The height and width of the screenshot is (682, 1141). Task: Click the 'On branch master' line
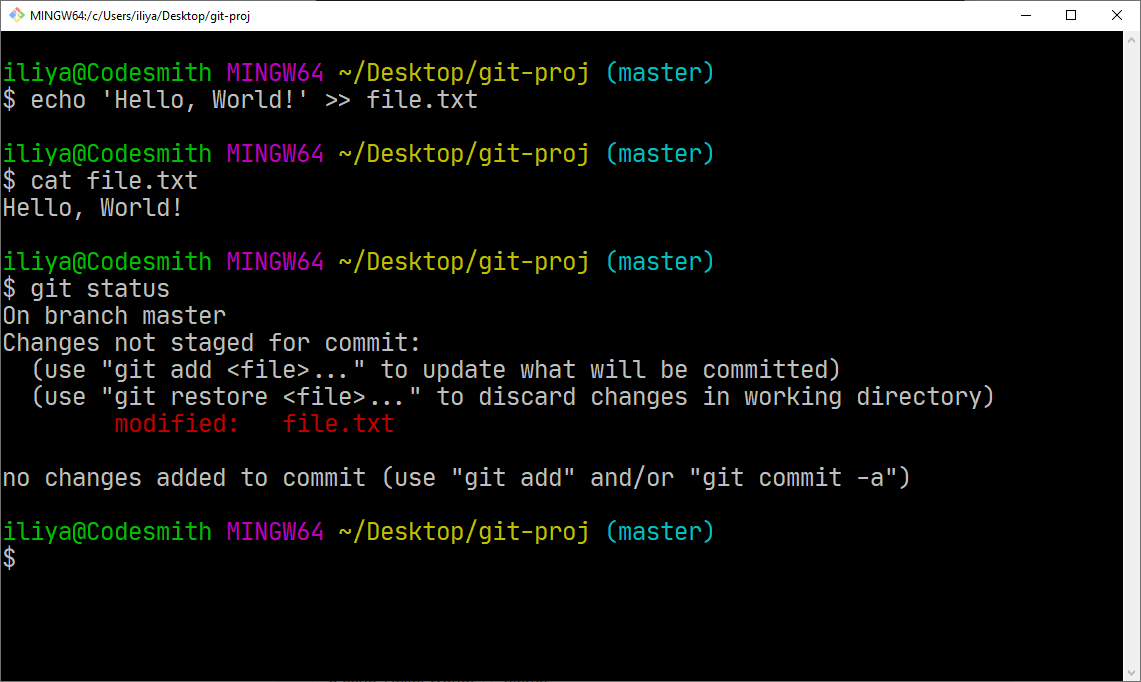[x=114, y=316]
